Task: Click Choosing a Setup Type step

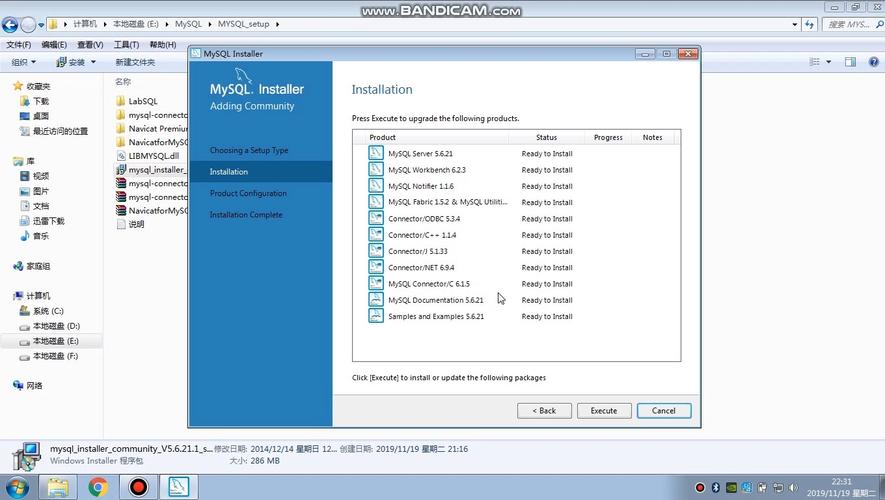Action: [249, 150]
